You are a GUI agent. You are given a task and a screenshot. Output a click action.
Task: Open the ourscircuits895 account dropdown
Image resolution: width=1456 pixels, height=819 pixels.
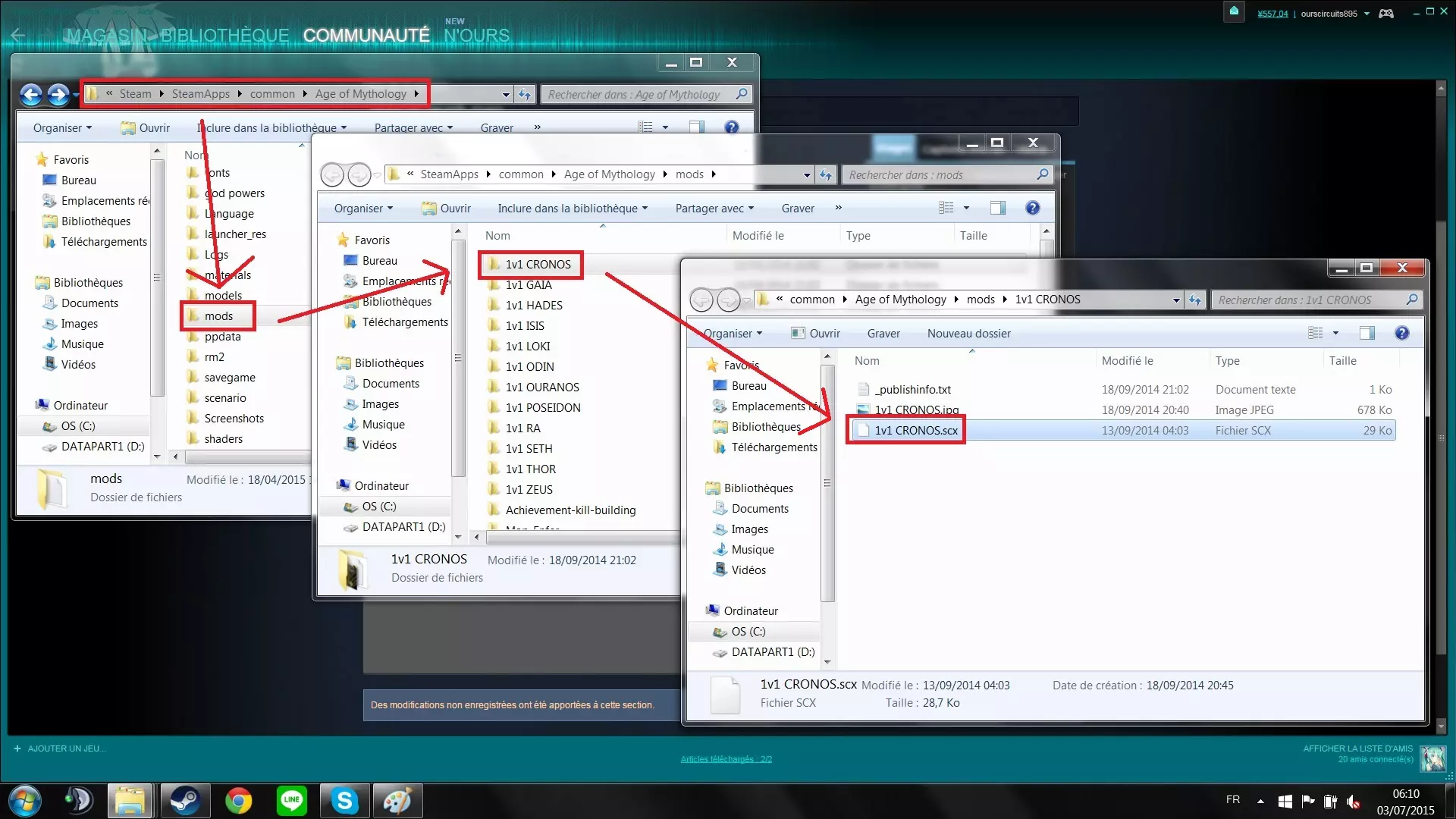[1335, 13]
